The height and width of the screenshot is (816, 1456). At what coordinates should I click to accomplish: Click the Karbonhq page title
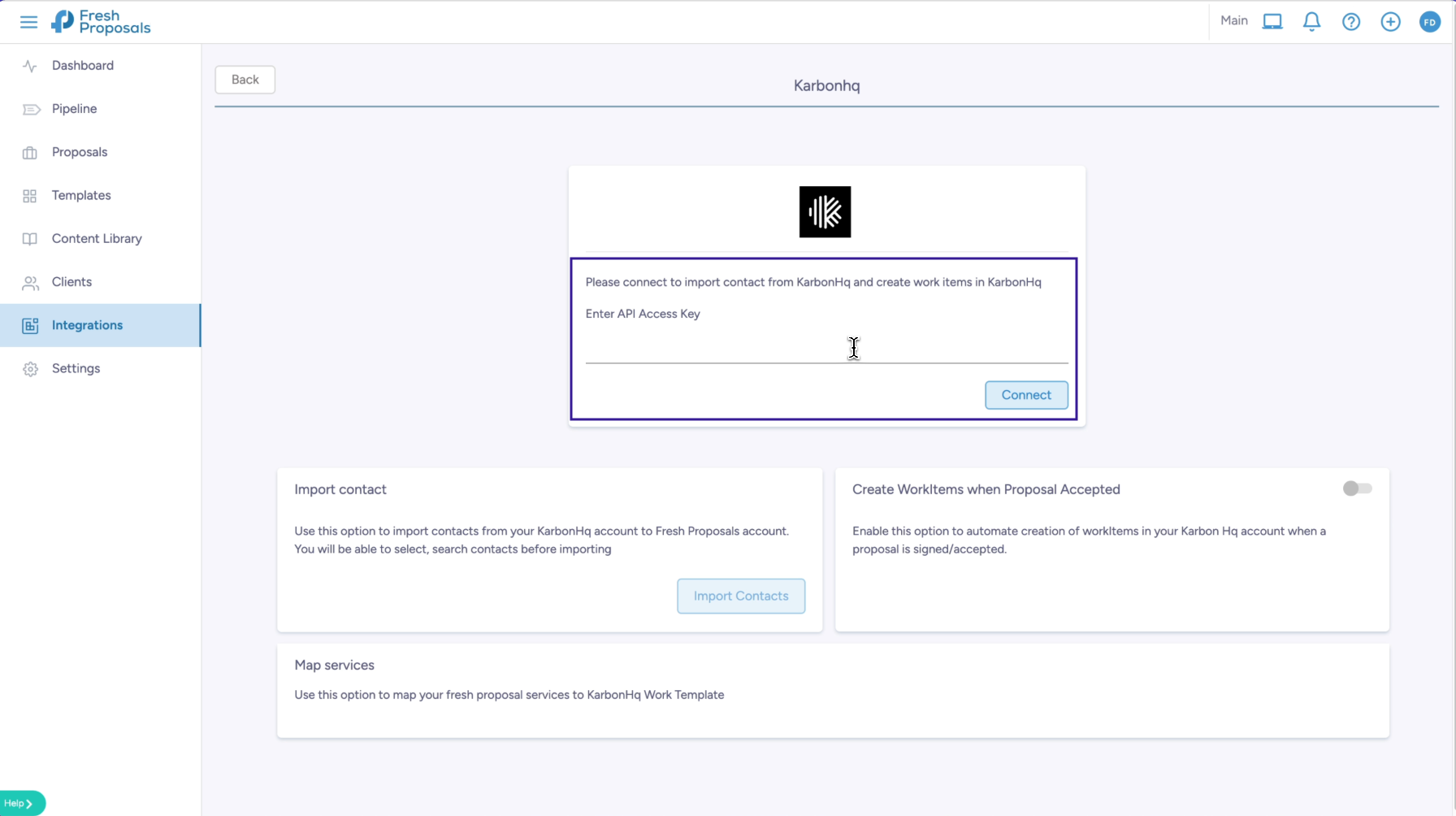(x=826, y=85)
